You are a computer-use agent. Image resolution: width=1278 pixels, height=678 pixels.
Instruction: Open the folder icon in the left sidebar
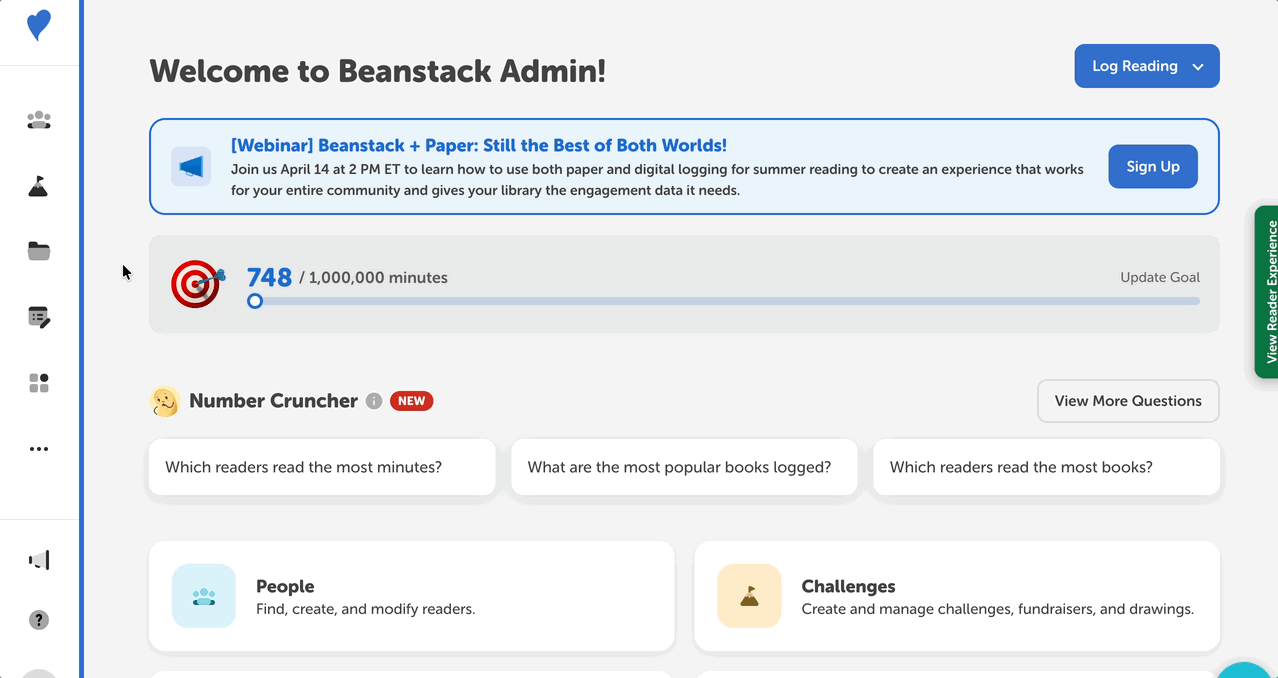coord(38,251)
